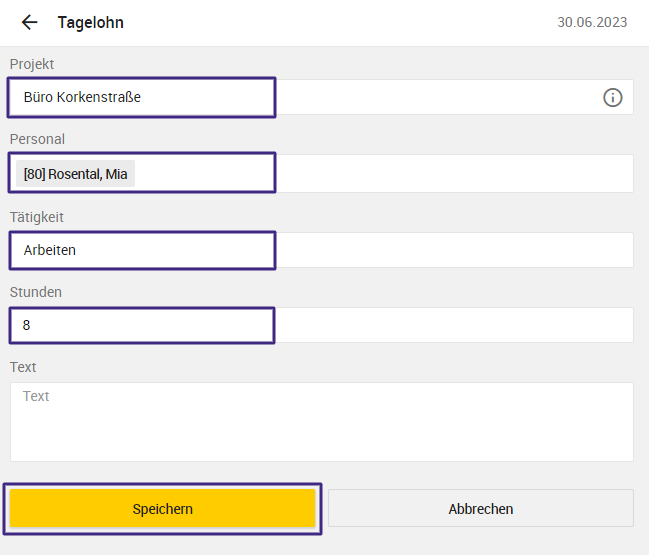Focus the Stunden field containing 8
649x555 pixels.
tap(322, 325)
